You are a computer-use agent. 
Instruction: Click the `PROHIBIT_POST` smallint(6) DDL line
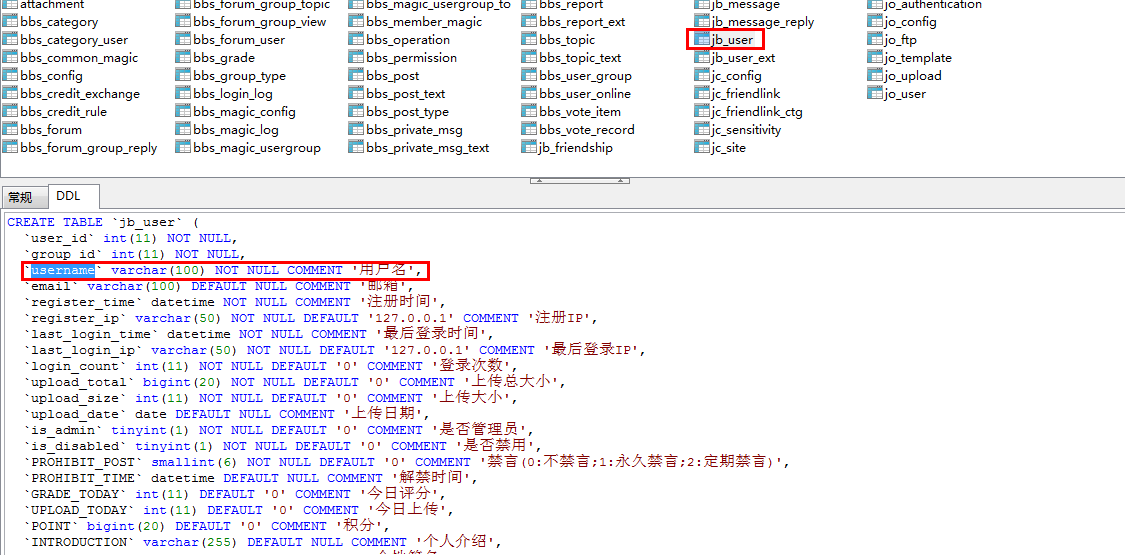[406, 462]
